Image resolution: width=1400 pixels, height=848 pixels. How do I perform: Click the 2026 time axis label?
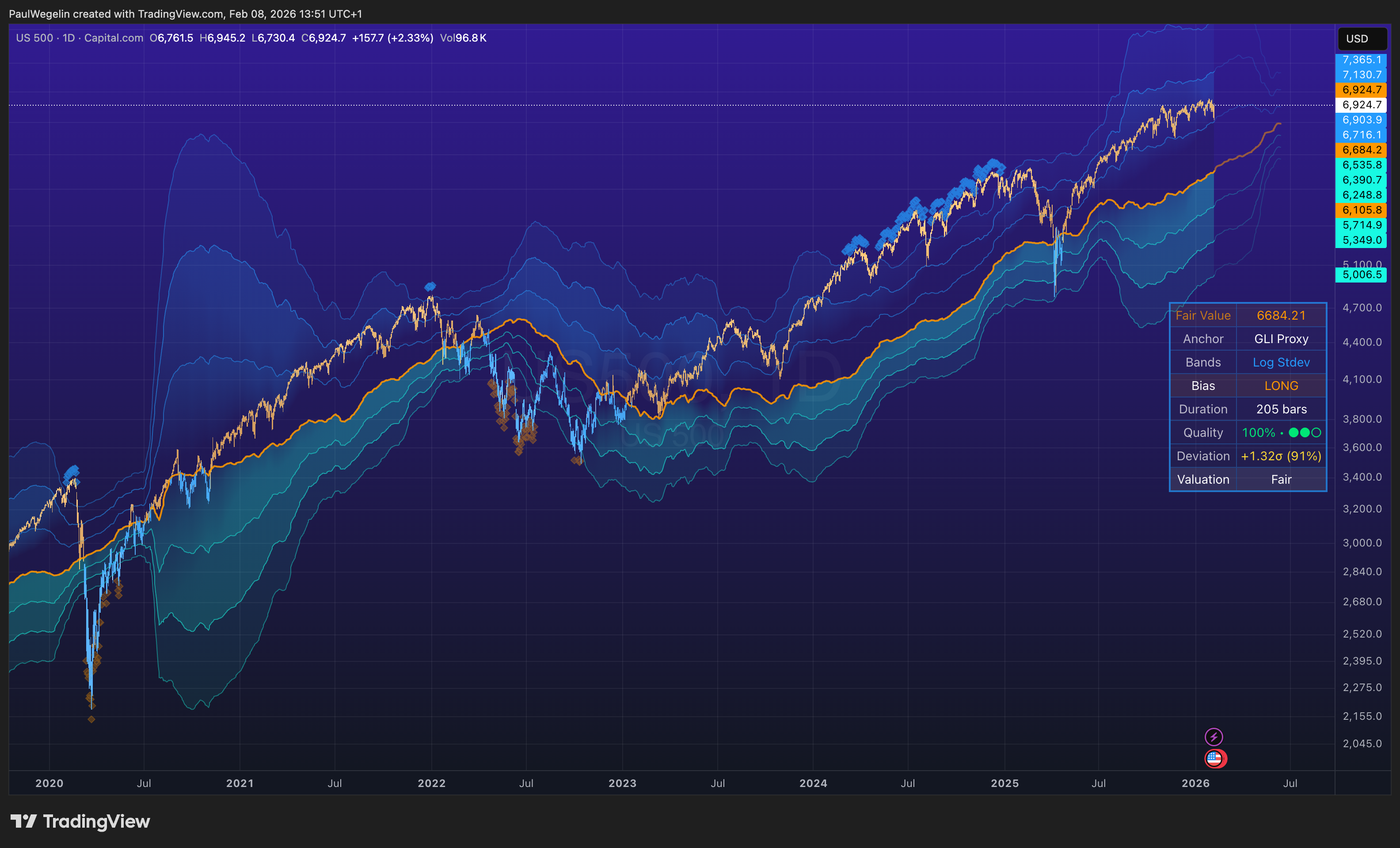(1196, 783)
